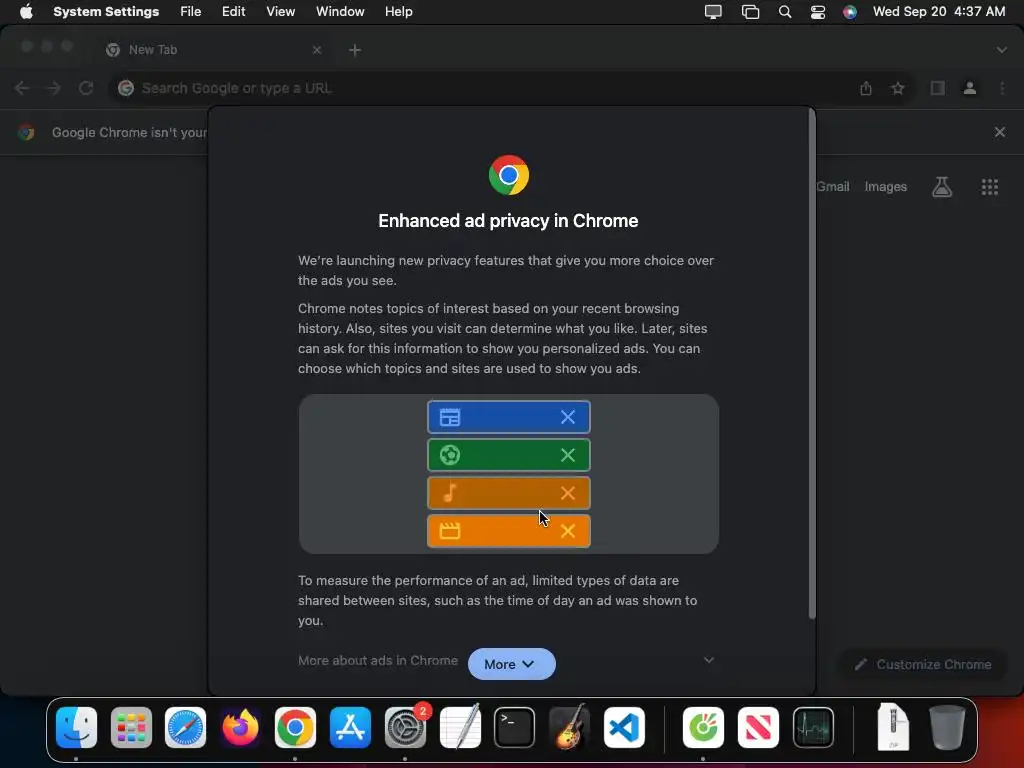Open the Edit menu
Image resolution: width=1024 pixels, height=768 pixels.
point(233,12)
